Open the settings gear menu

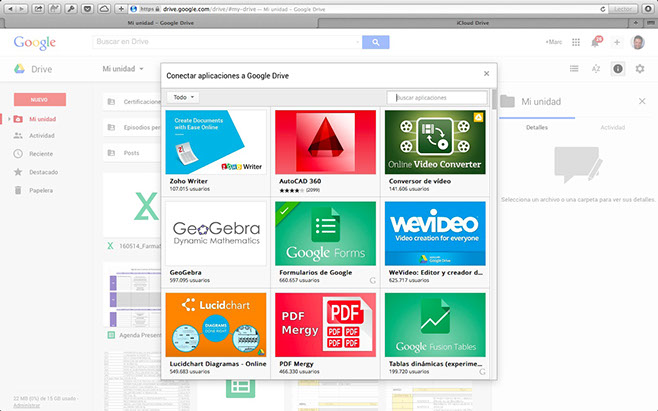tap(640, 69)
